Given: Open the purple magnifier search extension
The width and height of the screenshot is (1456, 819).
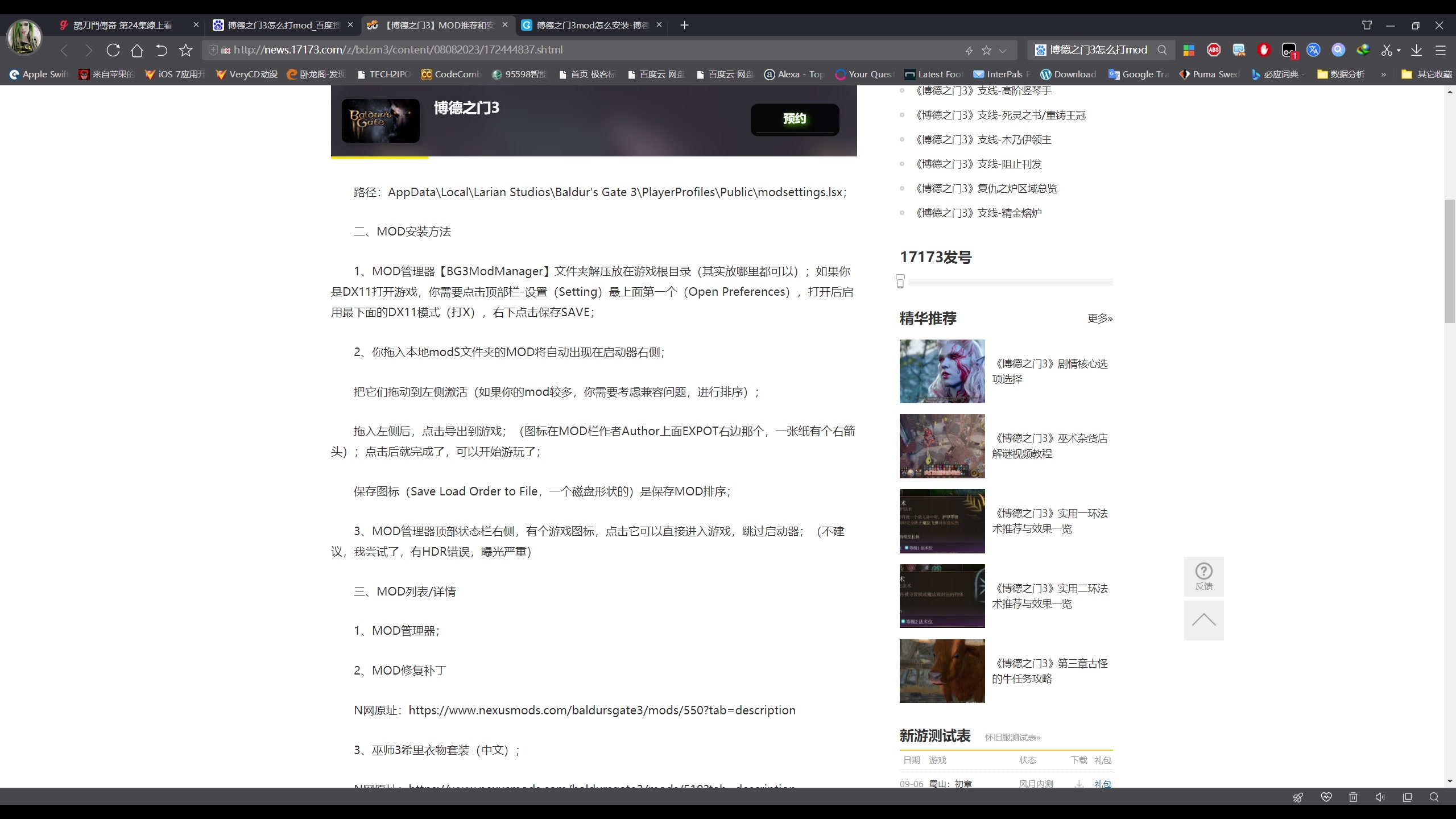Looking at the screenshot, I should [x=1338, y=50].
